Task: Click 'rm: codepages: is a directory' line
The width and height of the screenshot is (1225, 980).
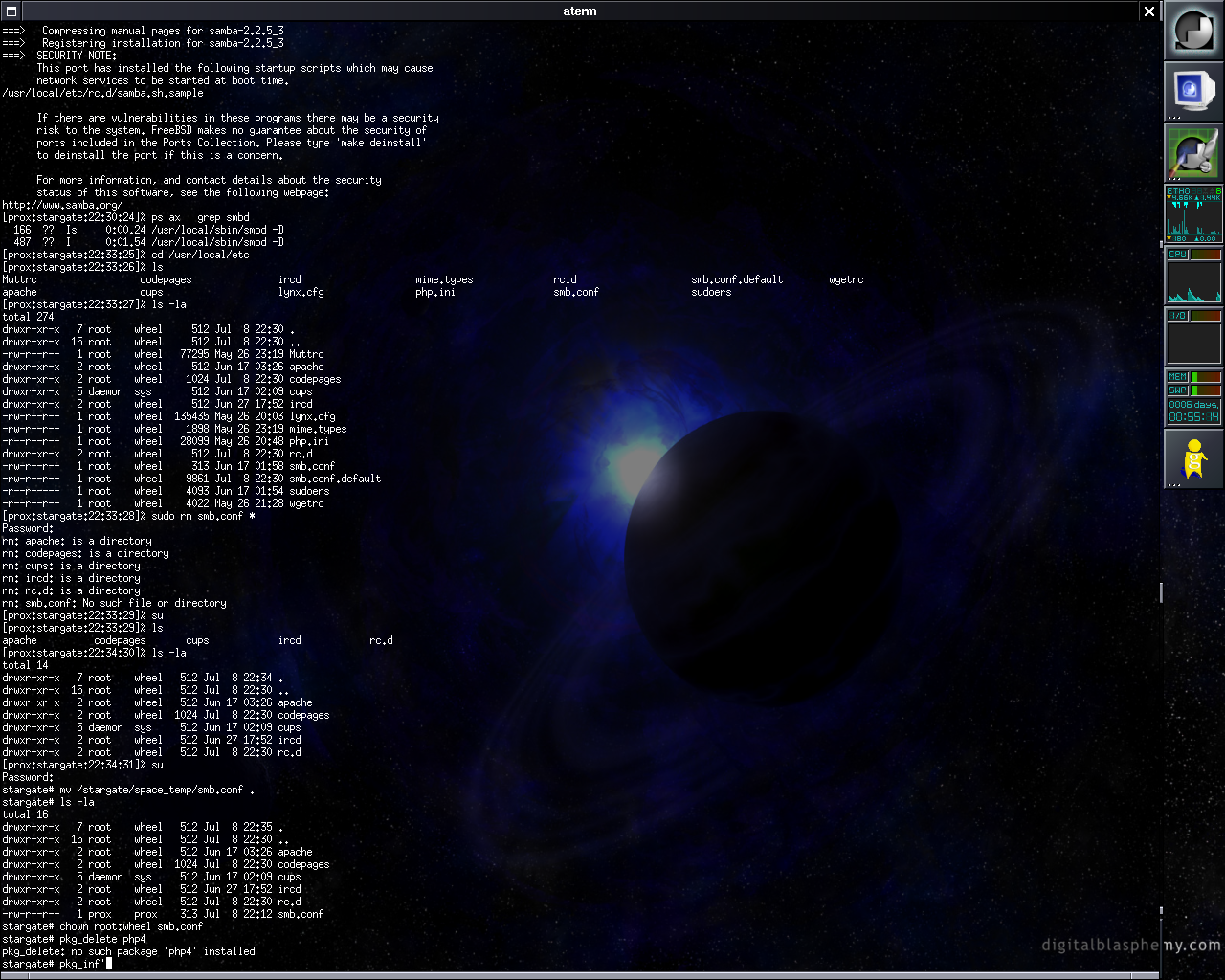Action: click(85, 553)
